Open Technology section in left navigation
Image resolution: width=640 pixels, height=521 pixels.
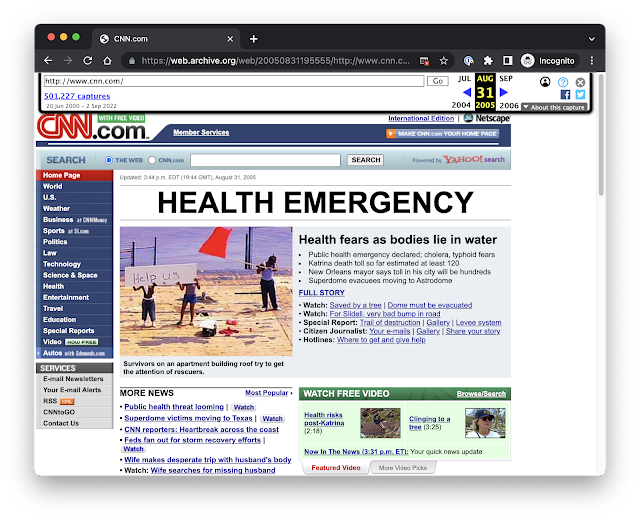tap(75, 264)
